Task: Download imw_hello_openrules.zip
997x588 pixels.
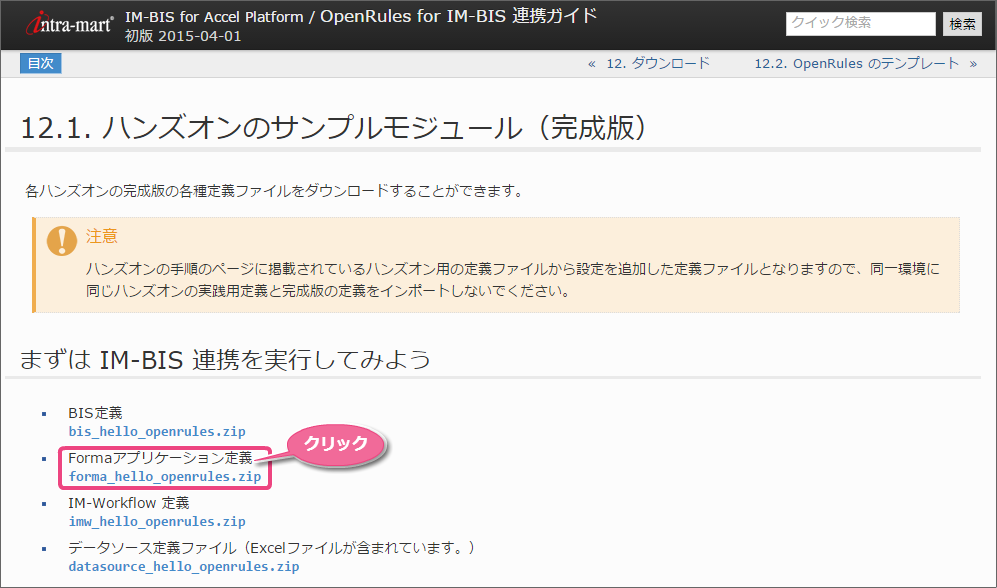Action: point(157,522)
